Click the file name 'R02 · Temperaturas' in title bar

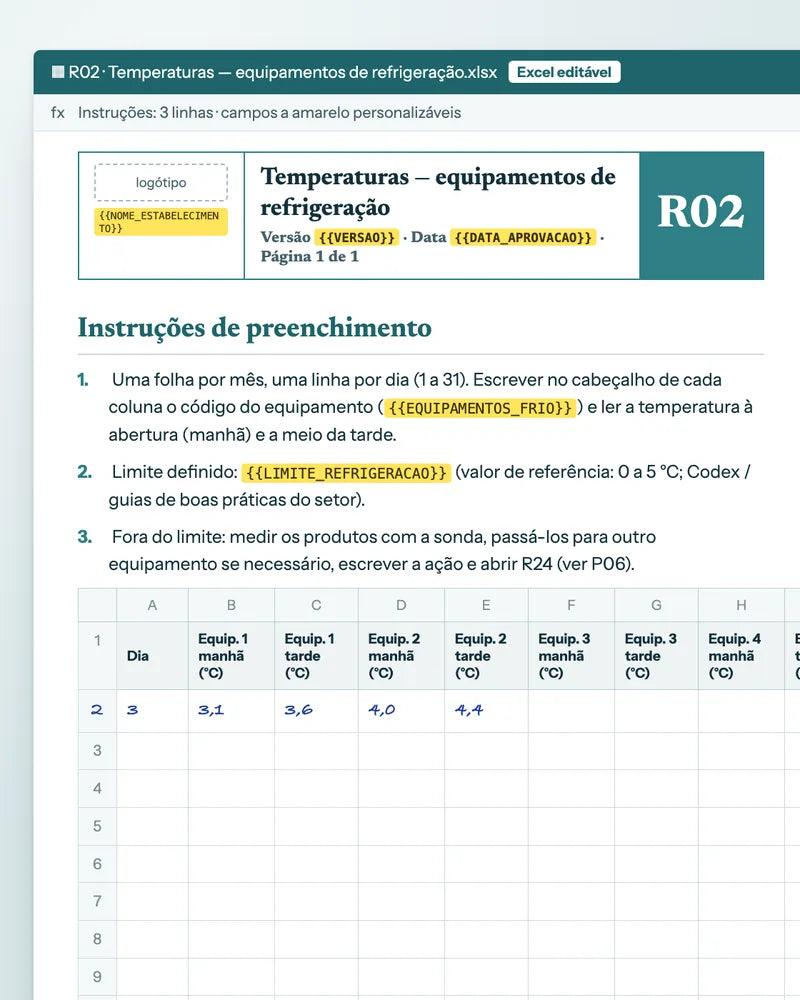coord(142,72)
